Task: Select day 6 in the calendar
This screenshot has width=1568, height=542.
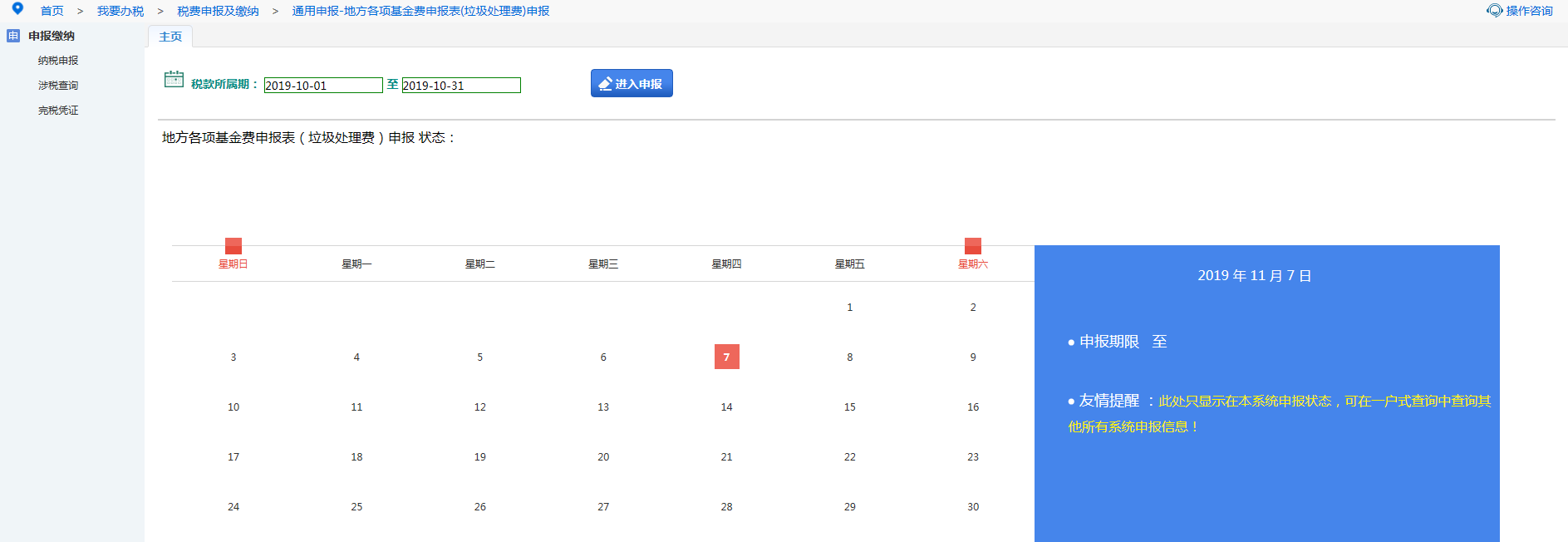Action: click(x=603, y=357)
